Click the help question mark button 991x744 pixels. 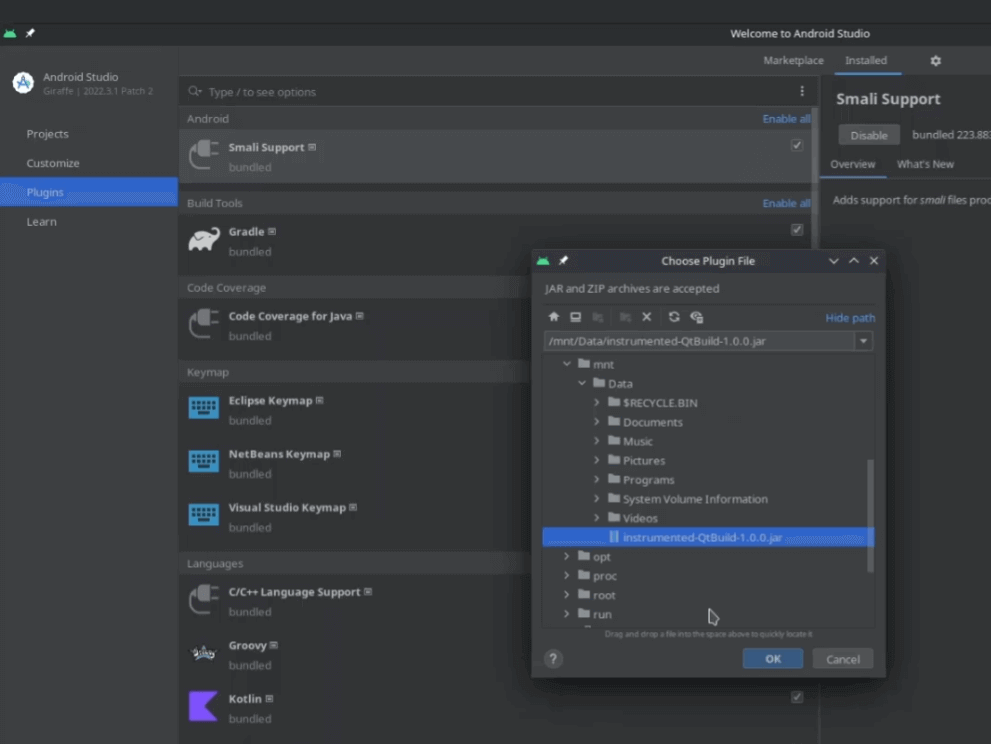(553, 659)
